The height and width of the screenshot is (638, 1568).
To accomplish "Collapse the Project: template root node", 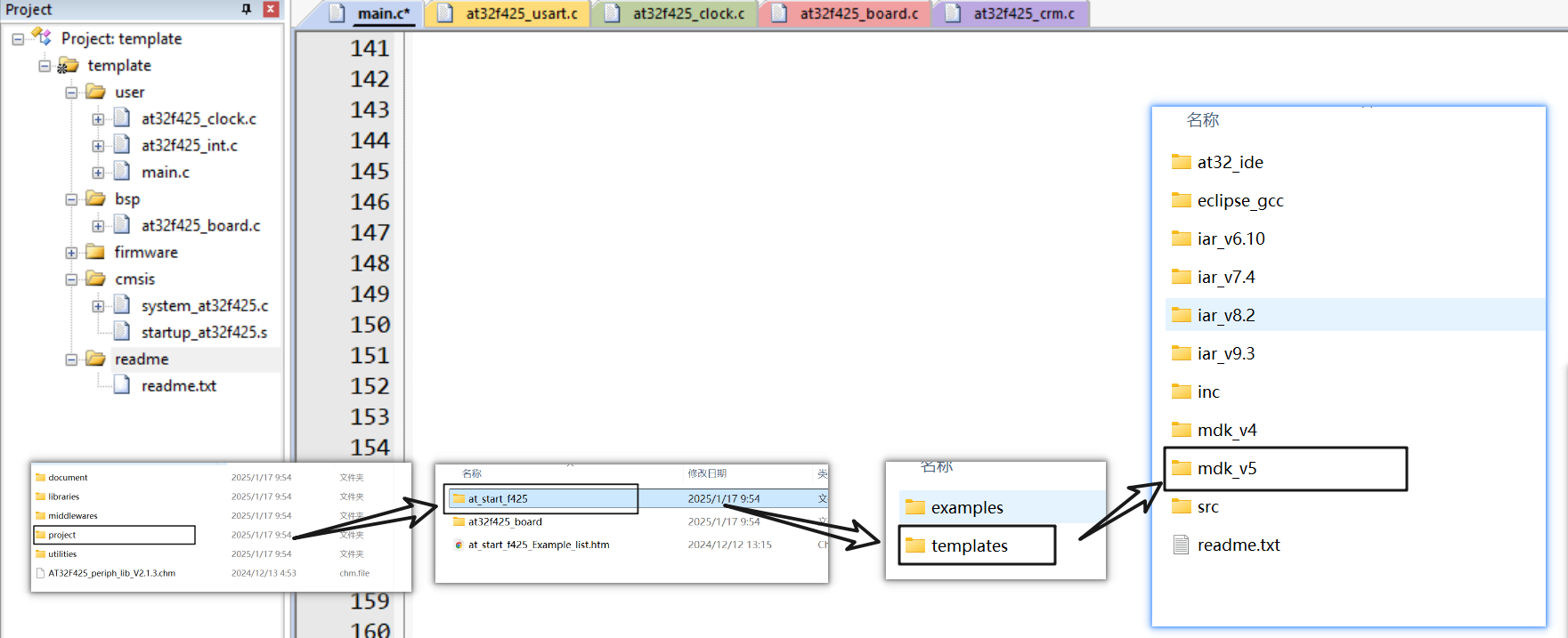I will (18, 39).
